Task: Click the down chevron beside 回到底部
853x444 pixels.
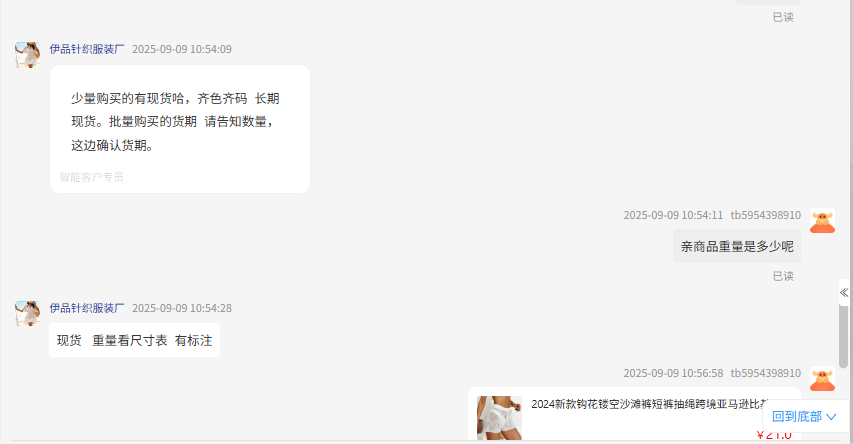Action: [831, 417]
